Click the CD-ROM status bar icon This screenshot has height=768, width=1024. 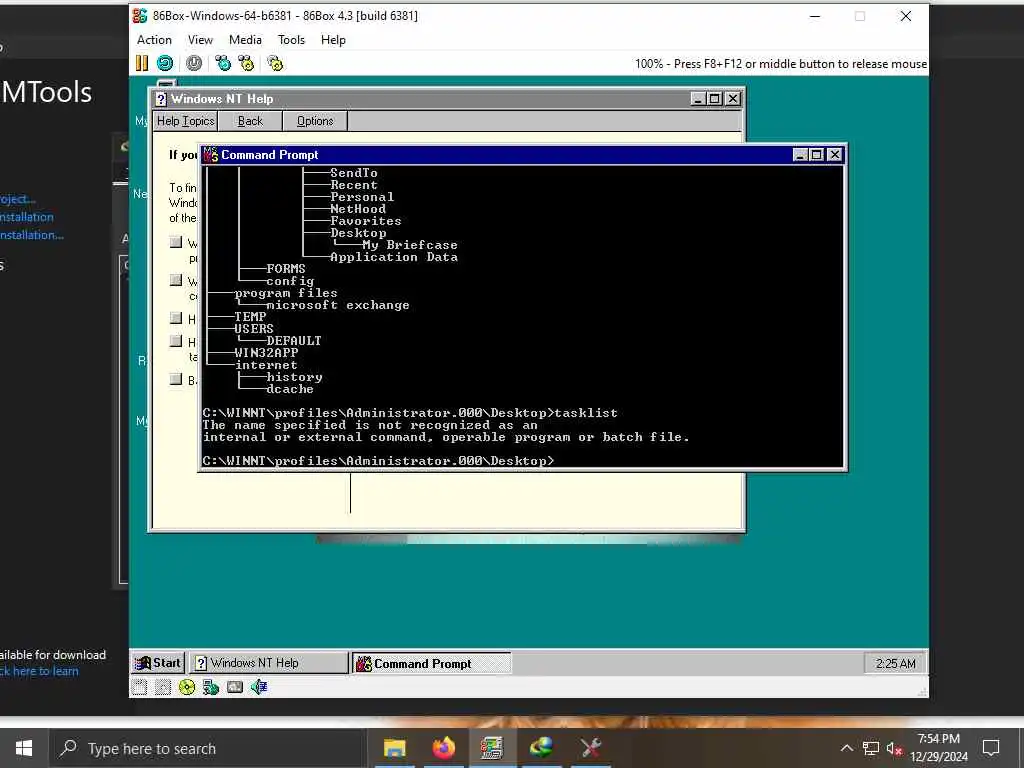pyautogui.click(x=187, y=687)
